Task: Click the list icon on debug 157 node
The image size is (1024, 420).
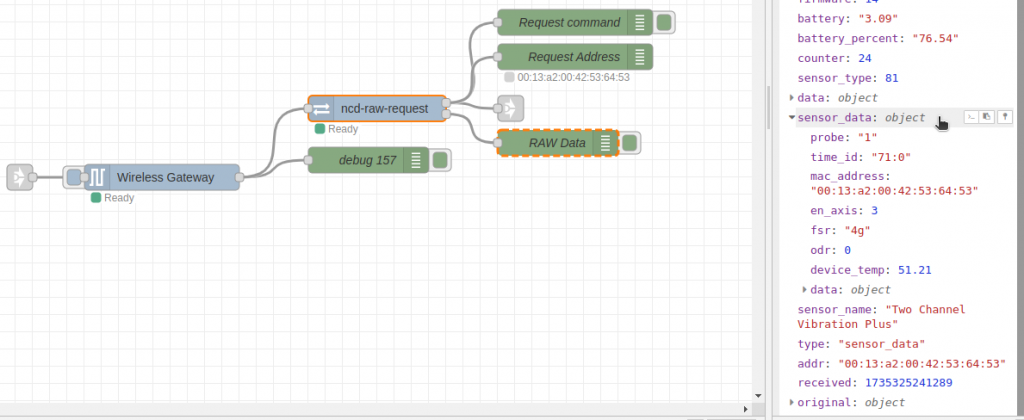Action: pyautogui.click(x=416, y=160)
